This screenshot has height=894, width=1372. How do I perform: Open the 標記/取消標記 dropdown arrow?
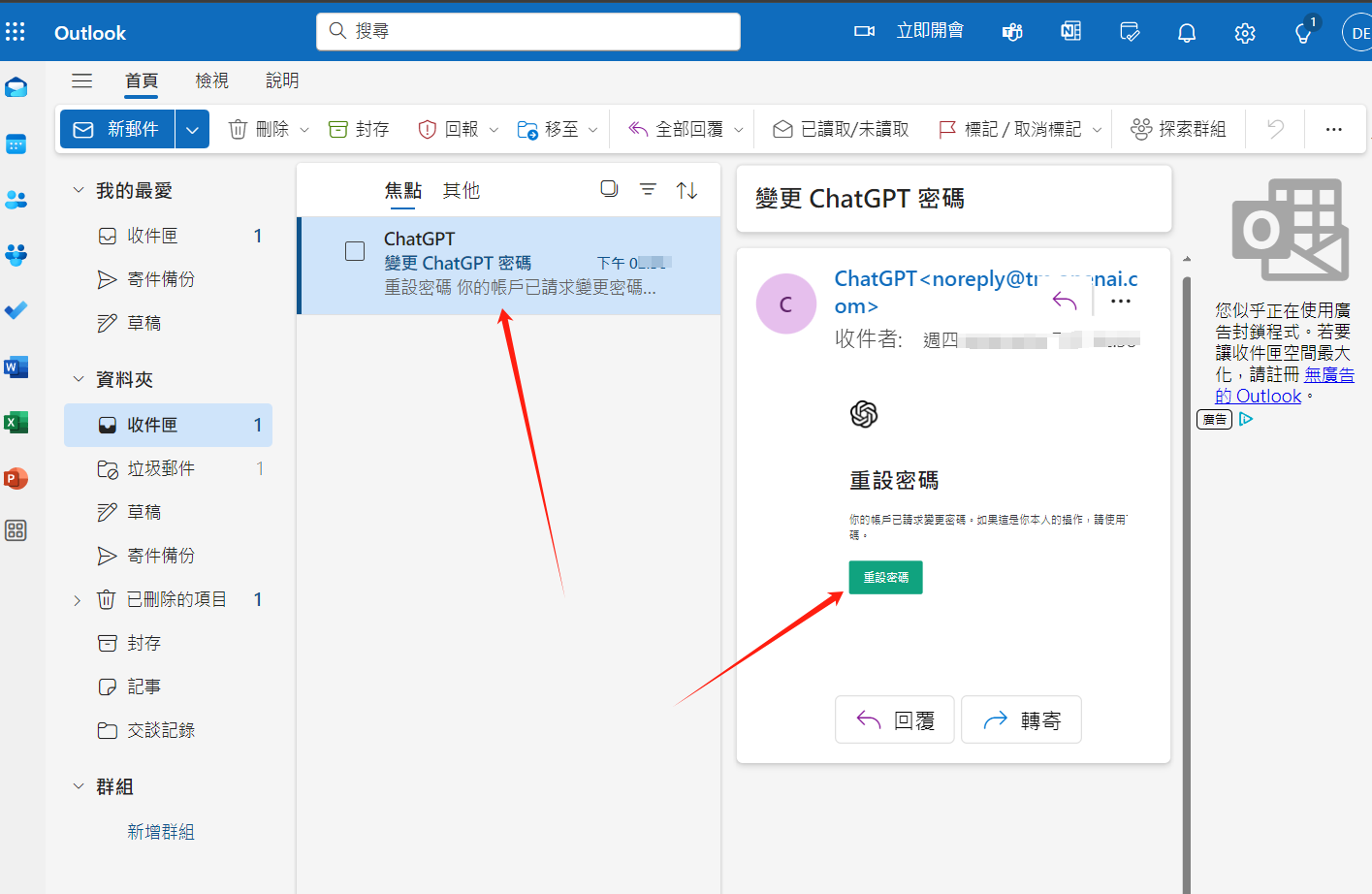[x=1097, y=130]
